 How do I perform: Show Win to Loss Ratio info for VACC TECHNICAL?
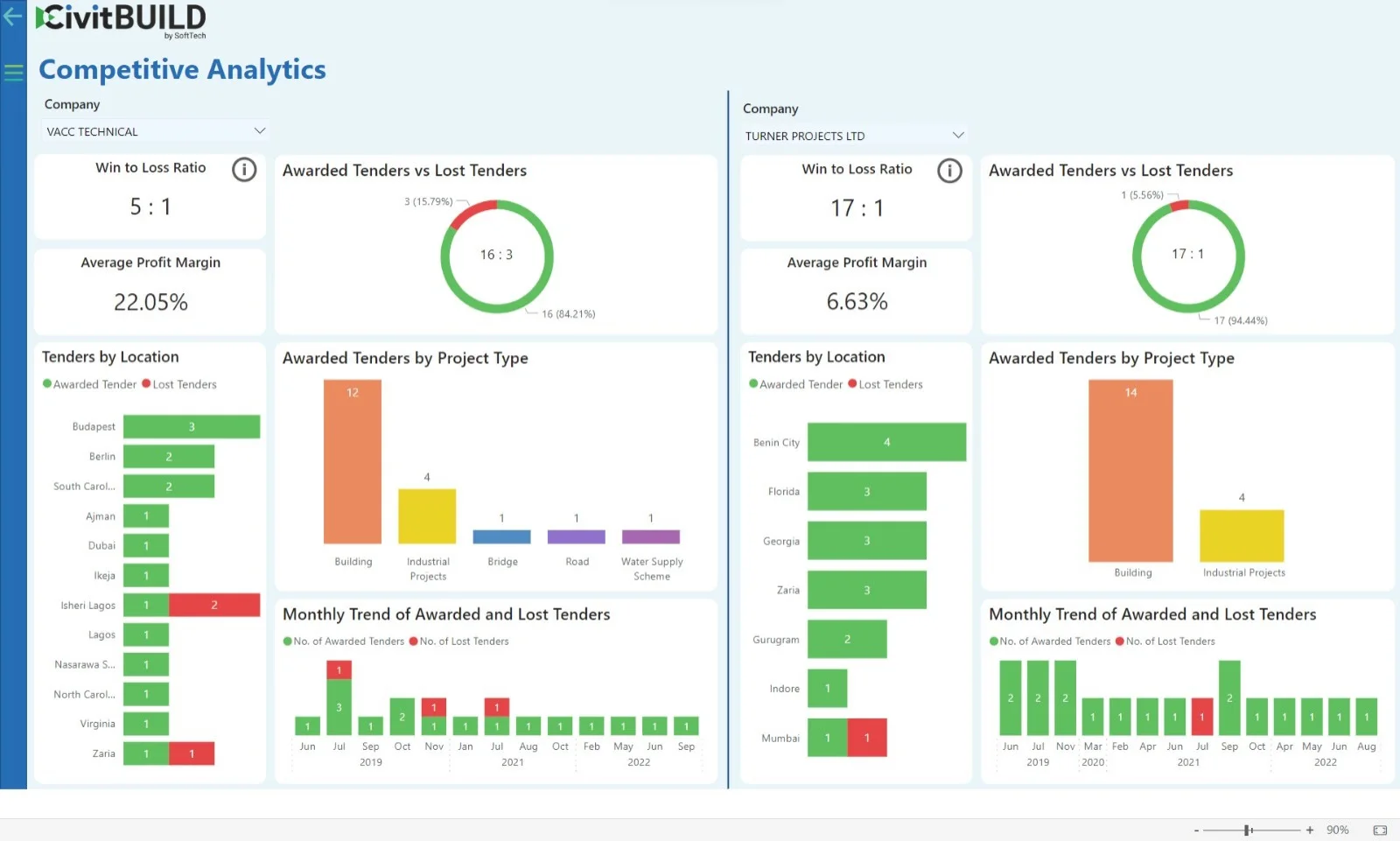244,170
